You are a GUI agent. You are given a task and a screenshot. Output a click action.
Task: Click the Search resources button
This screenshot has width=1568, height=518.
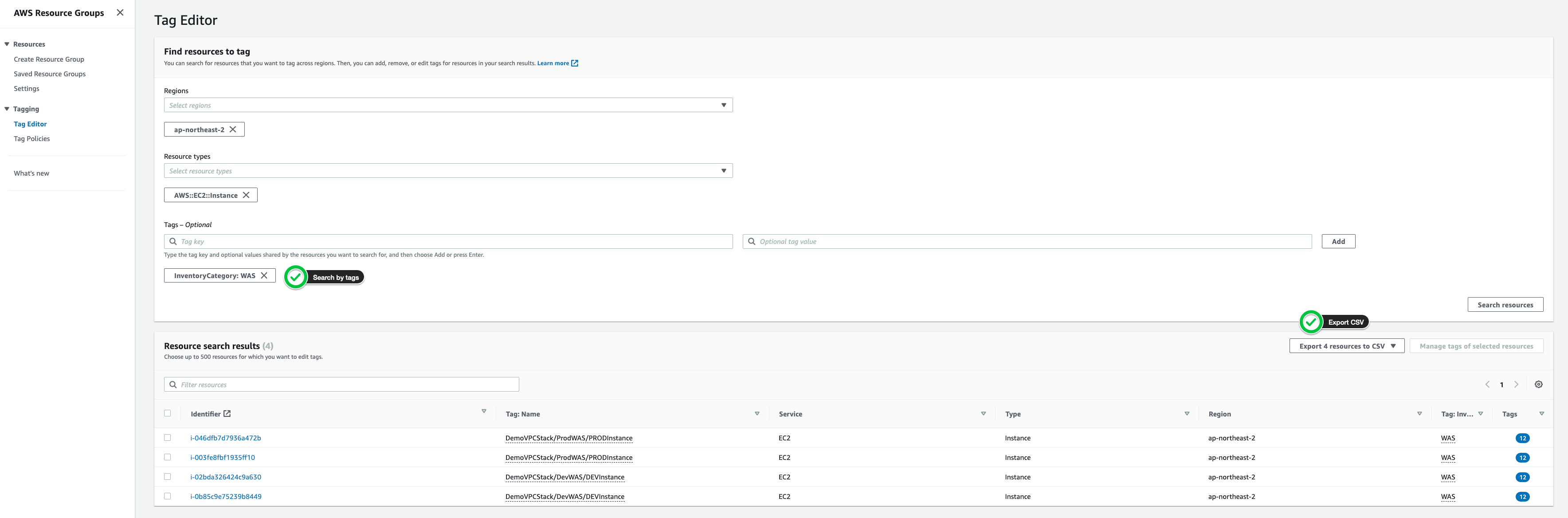click(1505, 305)
